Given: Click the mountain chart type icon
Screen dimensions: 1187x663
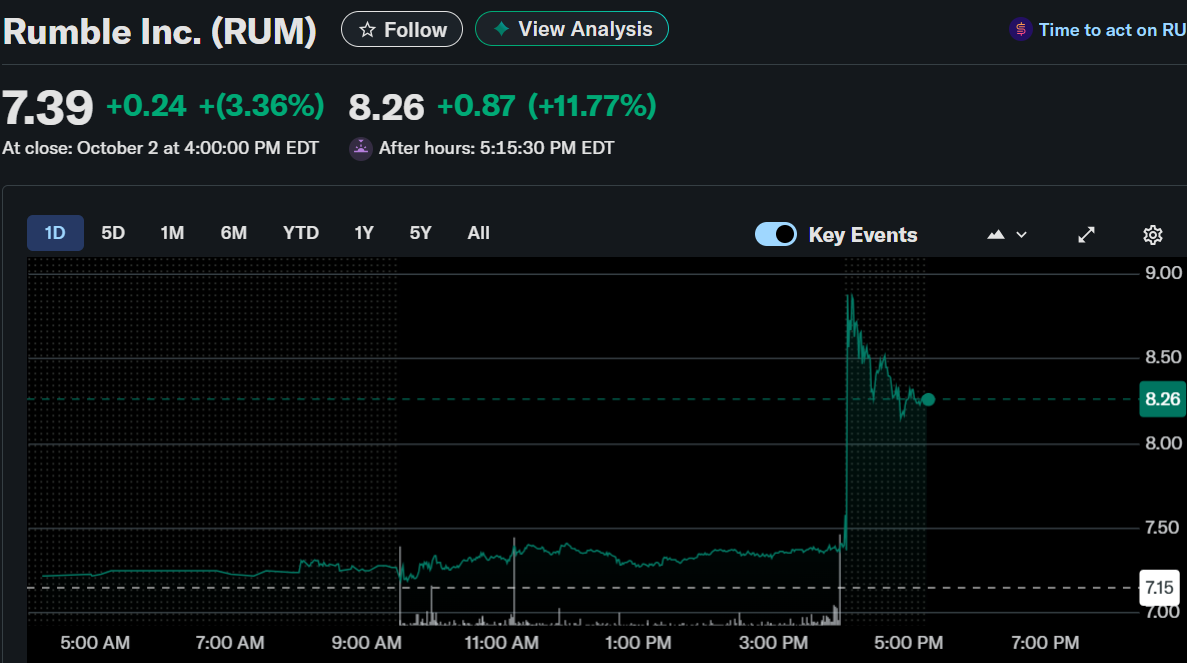Looking at the screenshot, I should point(996,235).
